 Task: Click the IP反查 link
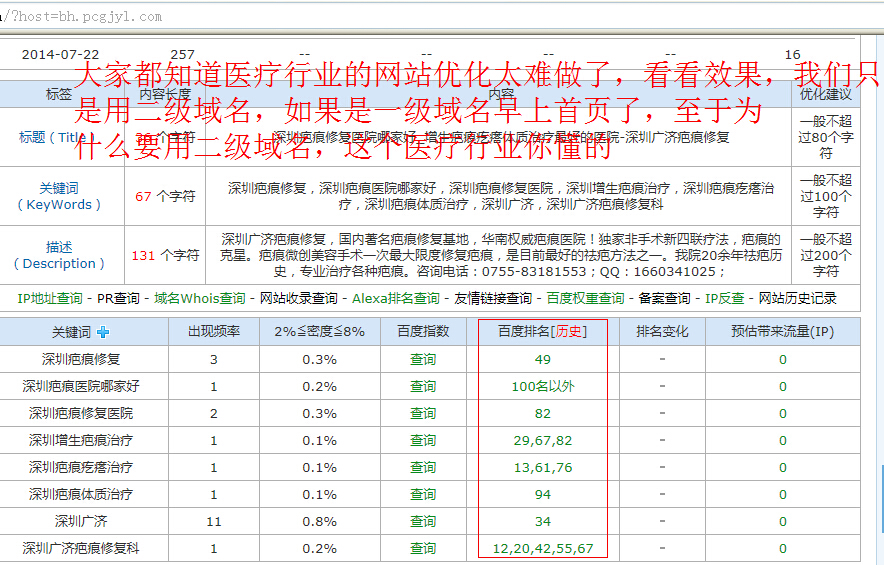(724, 298)
